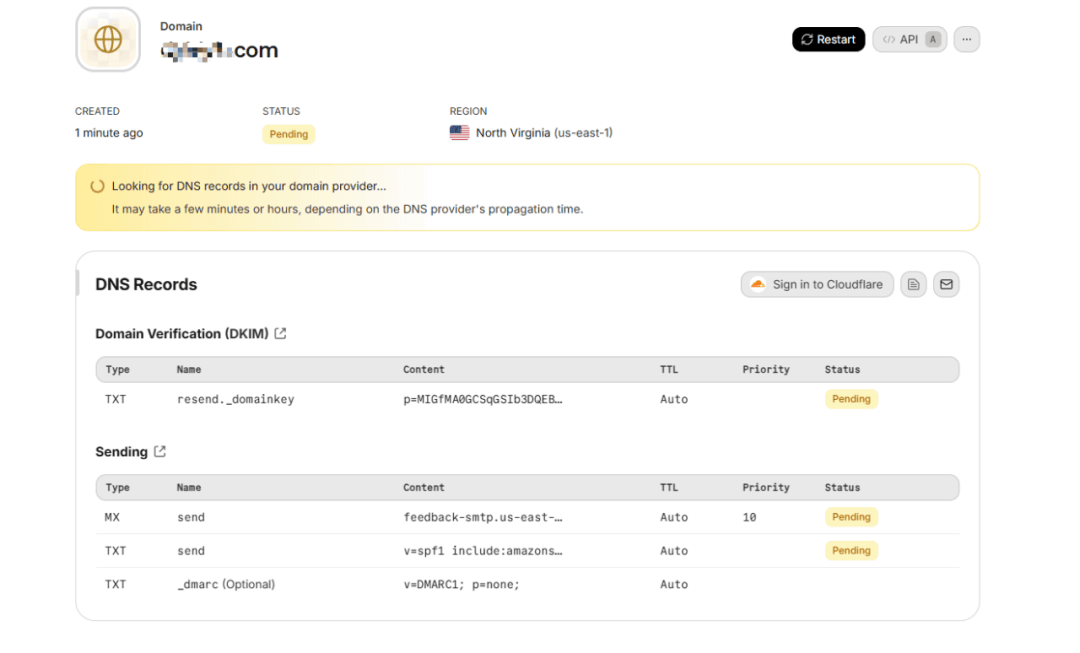
Task: Click the Sending section heading
Action: pyautogui.click(x=121, y=452)
